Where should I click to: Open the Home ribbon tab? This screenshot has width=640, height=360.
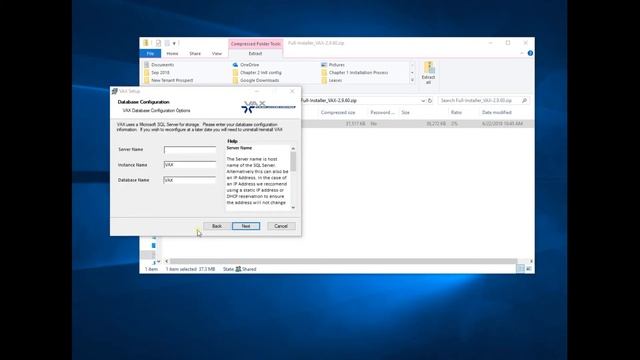[172, 53]
